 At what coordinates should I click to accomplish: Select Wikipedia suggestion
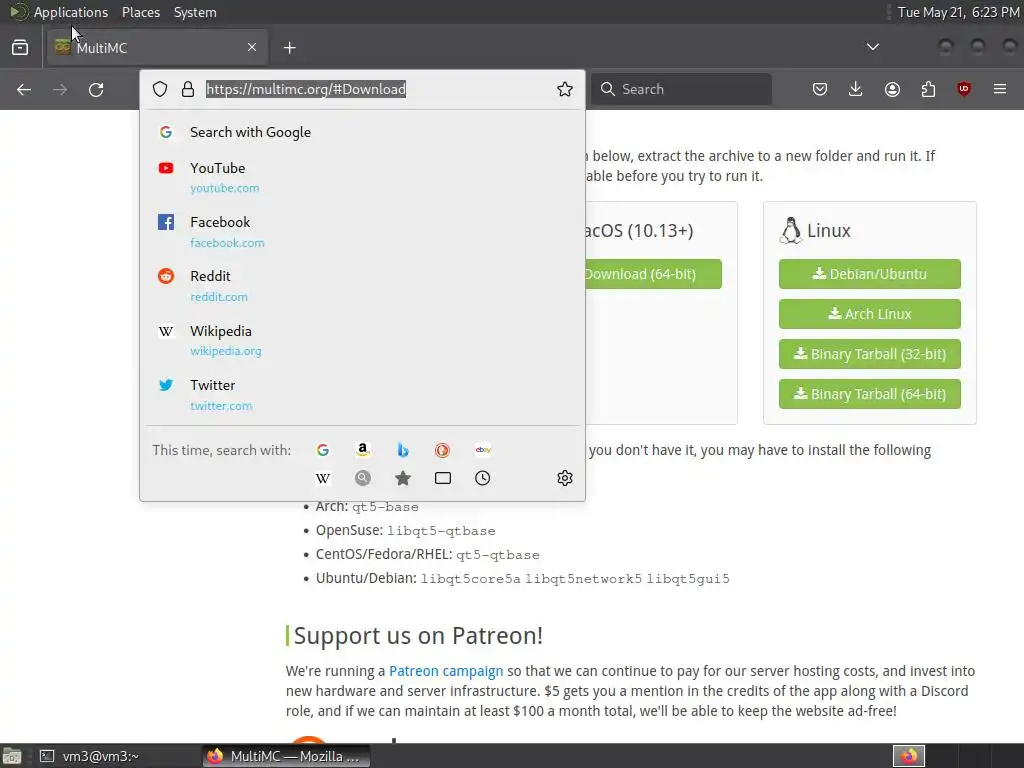362,340
